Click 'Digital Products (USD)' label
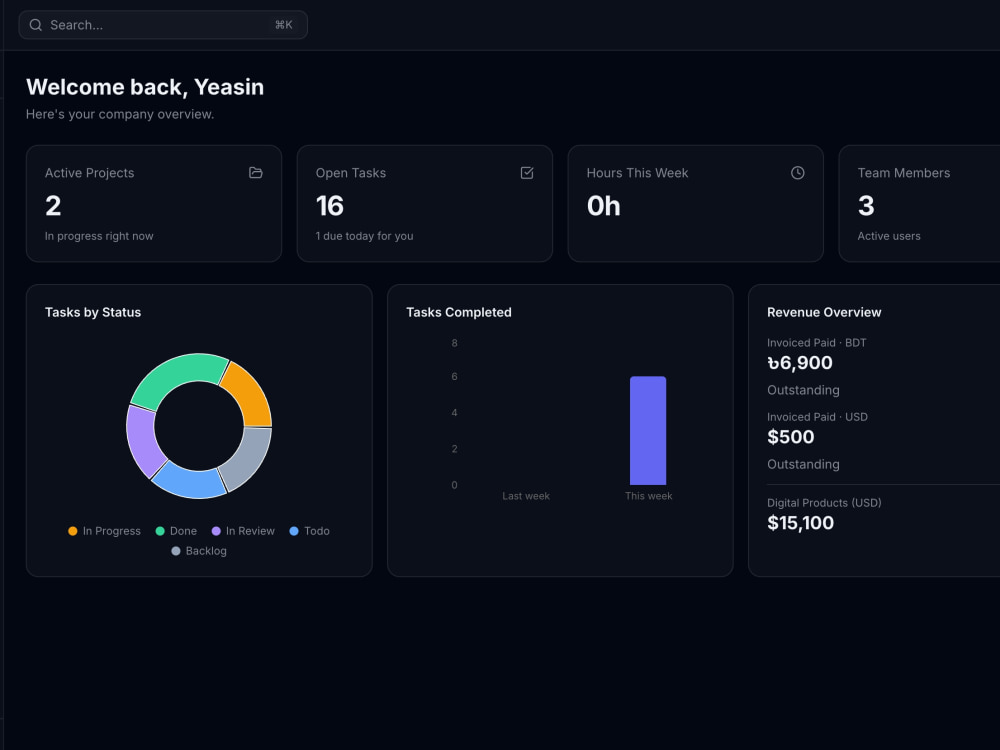This screenshot has height=750, width=1000. [824, 503]
